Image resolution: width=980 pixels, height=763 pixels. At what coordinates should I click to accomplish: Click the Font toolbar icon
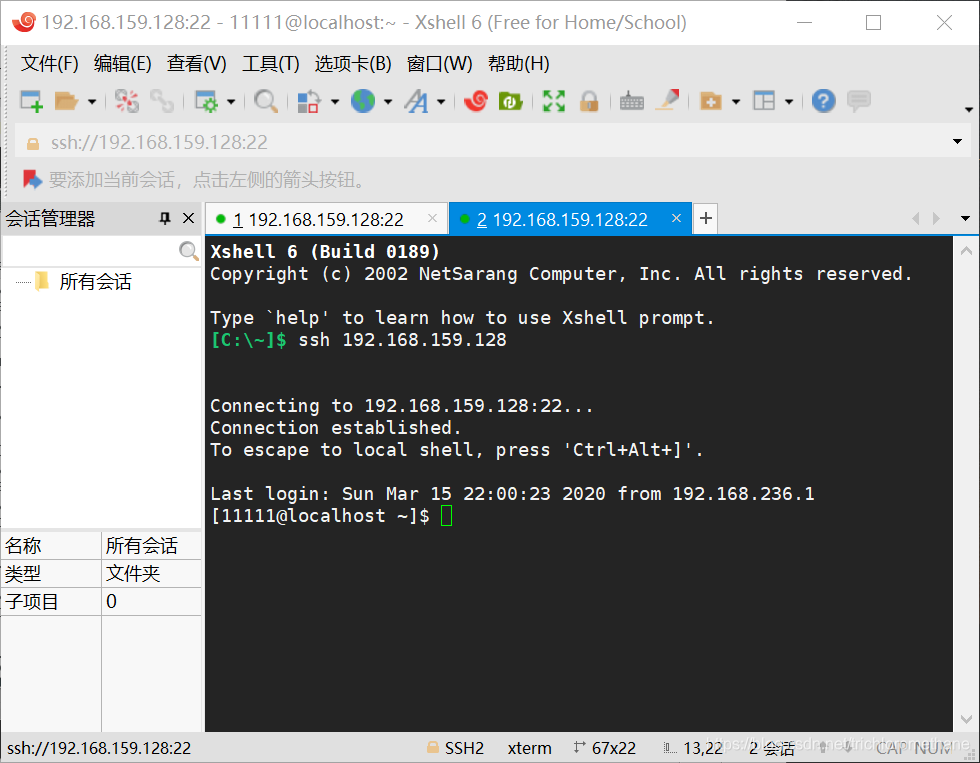coord(416,101)
